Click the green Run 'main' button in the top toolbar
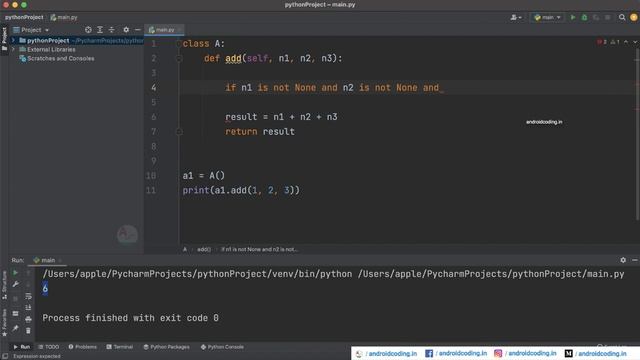The width and height of the screenshot is (640, 360). click(x=573, y=18)
